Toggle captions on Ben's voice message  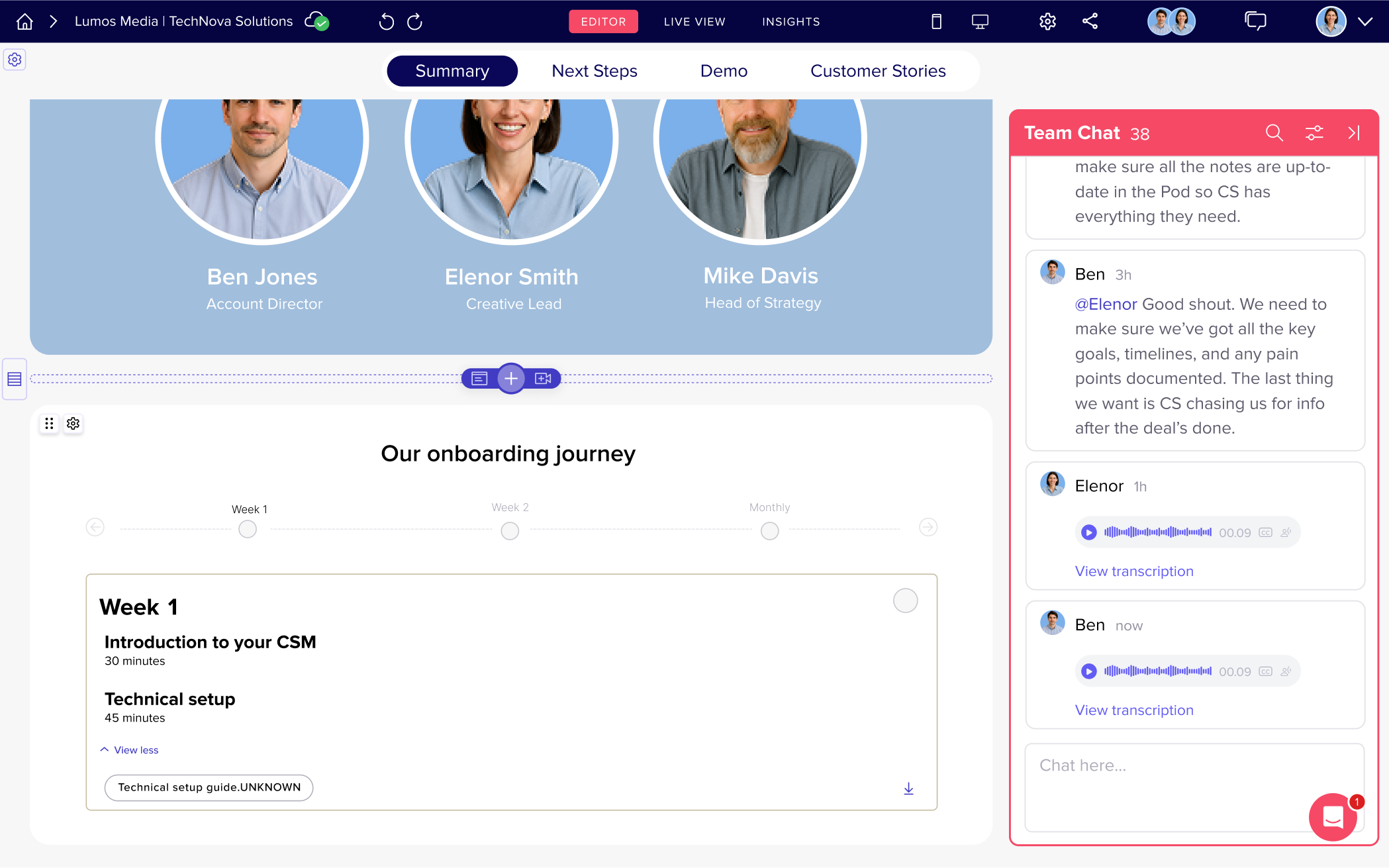1266,671
